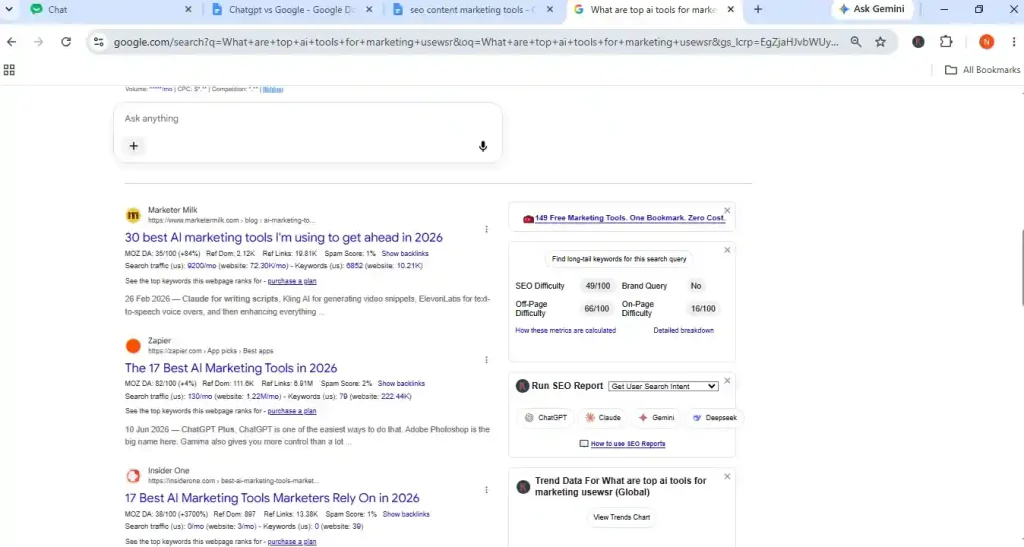Open a new tab with the plus button
Image resolution: width=1024 pixels, height=547 pixels.
[758, 9]
